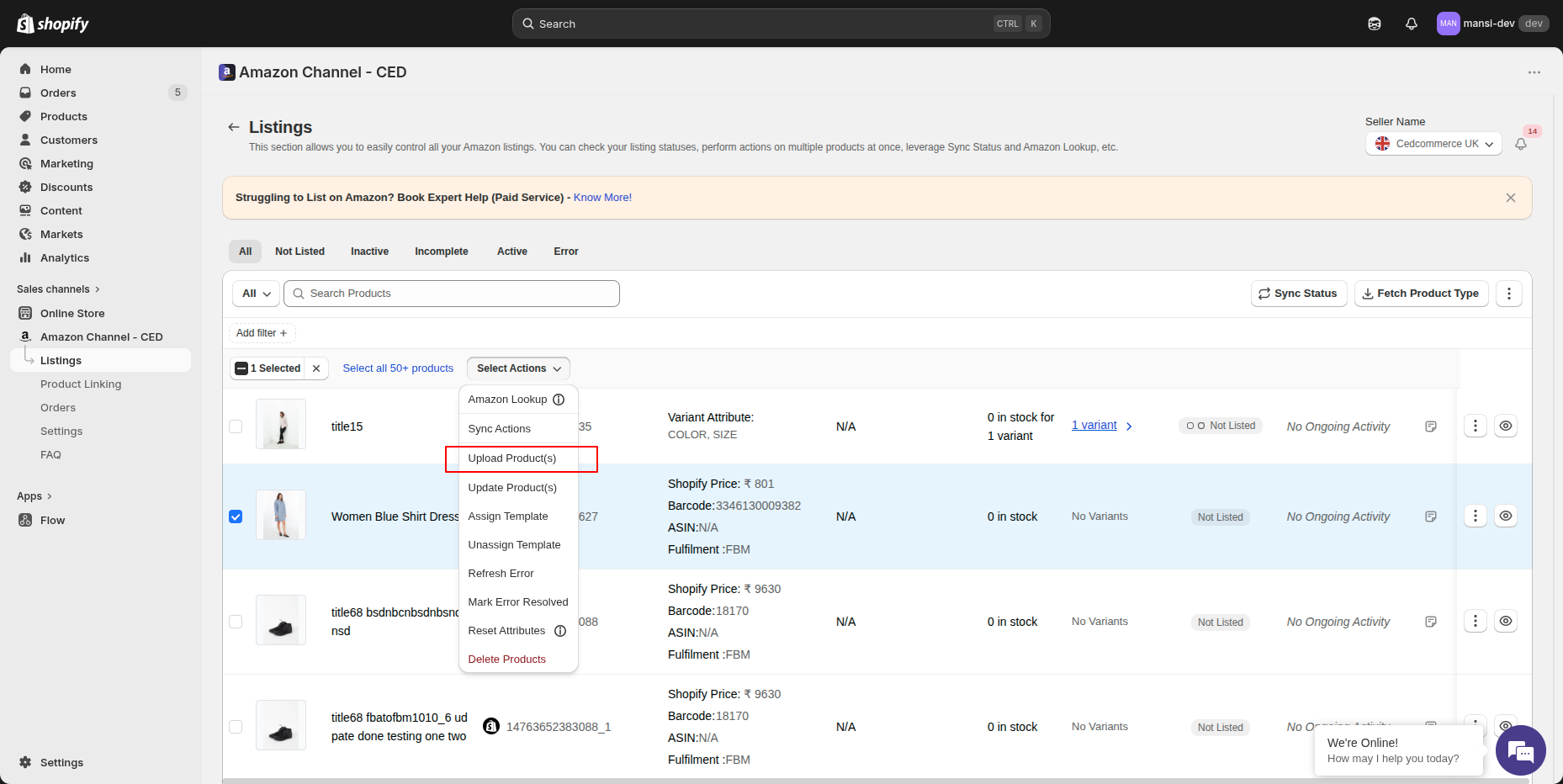1563x784 pixels.
Task: Open the app page three-dot menu in the header
Action: tap(1534, 72)
